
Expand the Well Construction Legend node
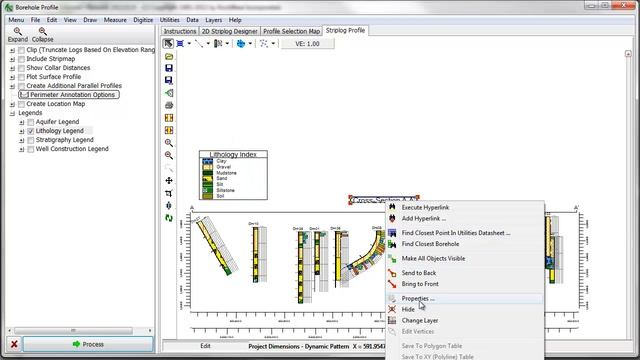coord(22,149)
